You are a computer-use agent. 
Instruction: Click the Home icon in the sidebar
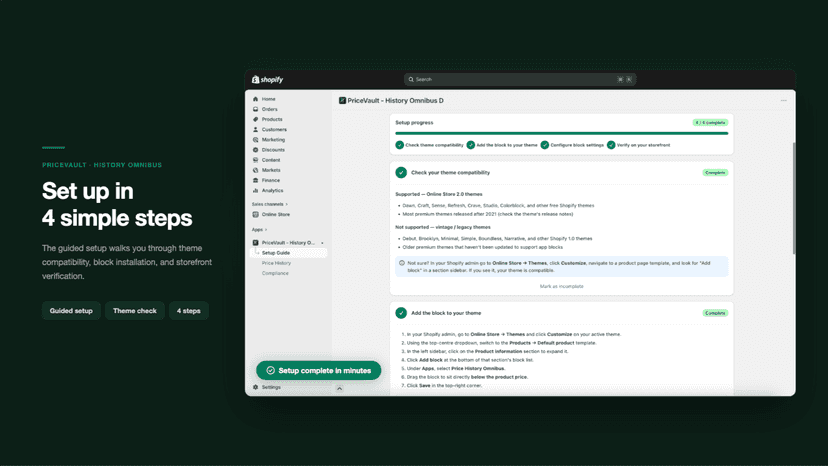pos(256,99)
